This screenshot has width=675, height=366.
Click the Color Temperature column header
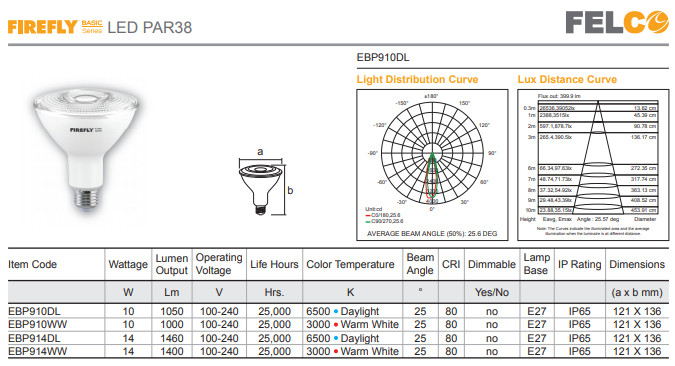[x=350, y=264]
